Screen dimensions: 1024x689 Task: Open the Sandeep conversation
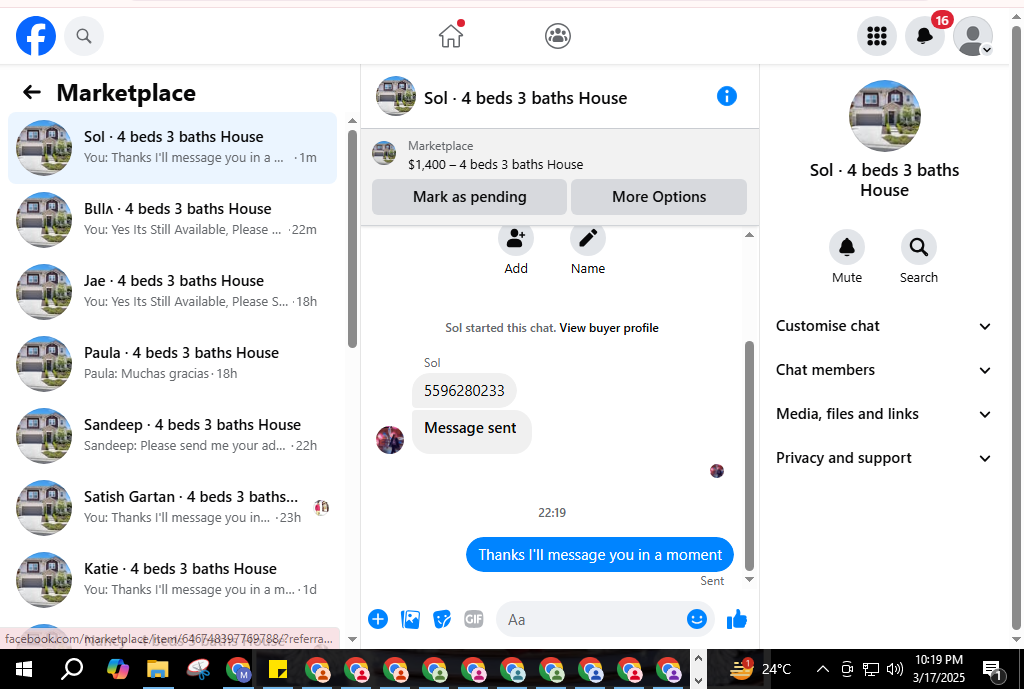coord(172,436)
